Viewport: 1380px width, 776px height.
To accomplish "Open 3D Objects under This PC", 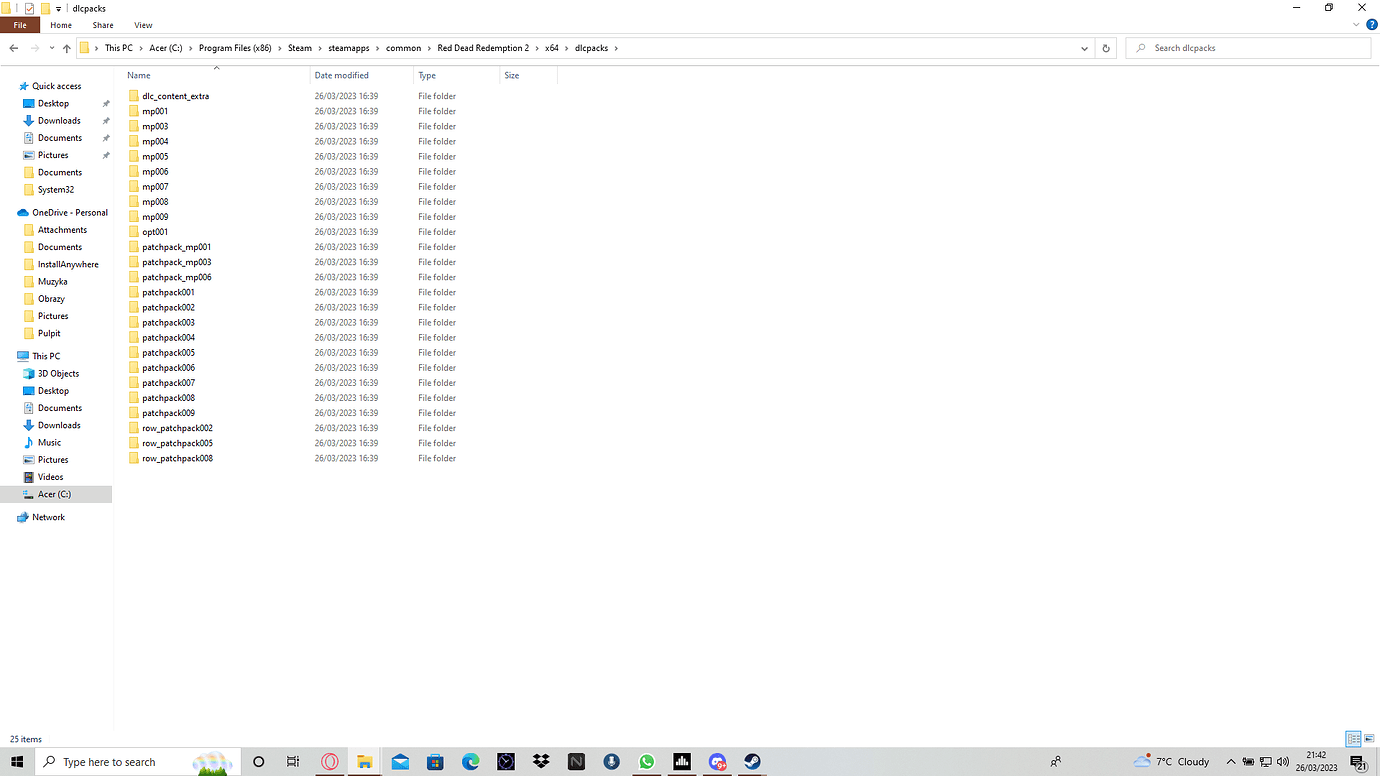I will 58,374.
